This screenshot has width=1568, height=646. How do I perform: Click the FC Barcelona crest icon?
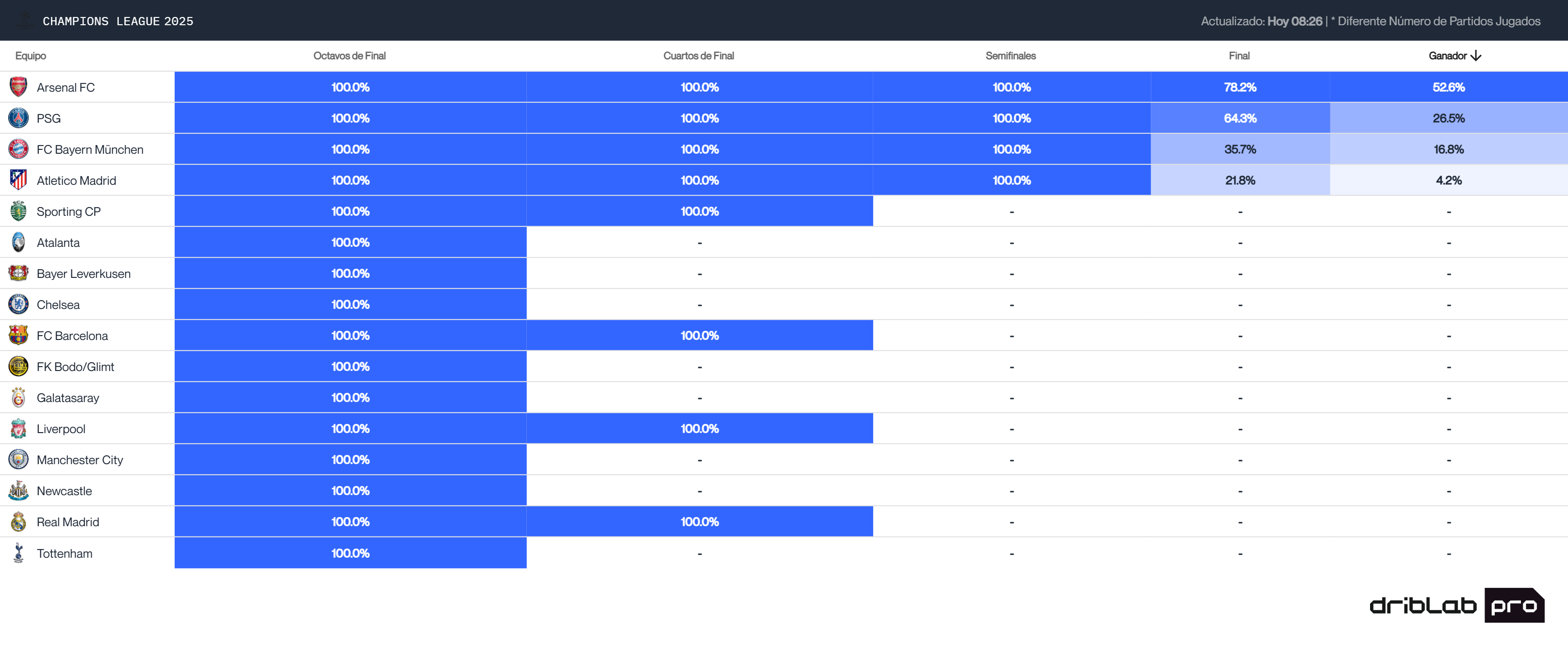[x=18, y=335]
